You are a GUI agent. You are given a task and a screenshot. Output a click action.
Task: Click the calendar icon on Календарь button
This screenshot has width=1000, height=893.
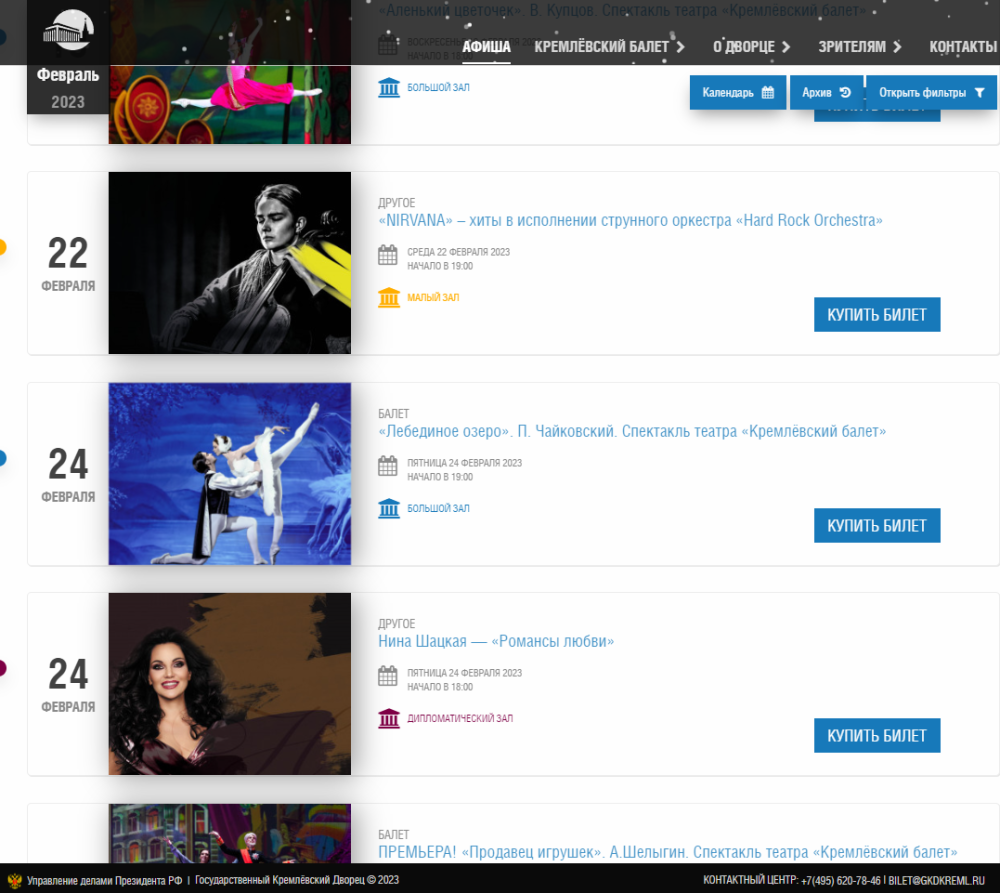coord(768,92)
